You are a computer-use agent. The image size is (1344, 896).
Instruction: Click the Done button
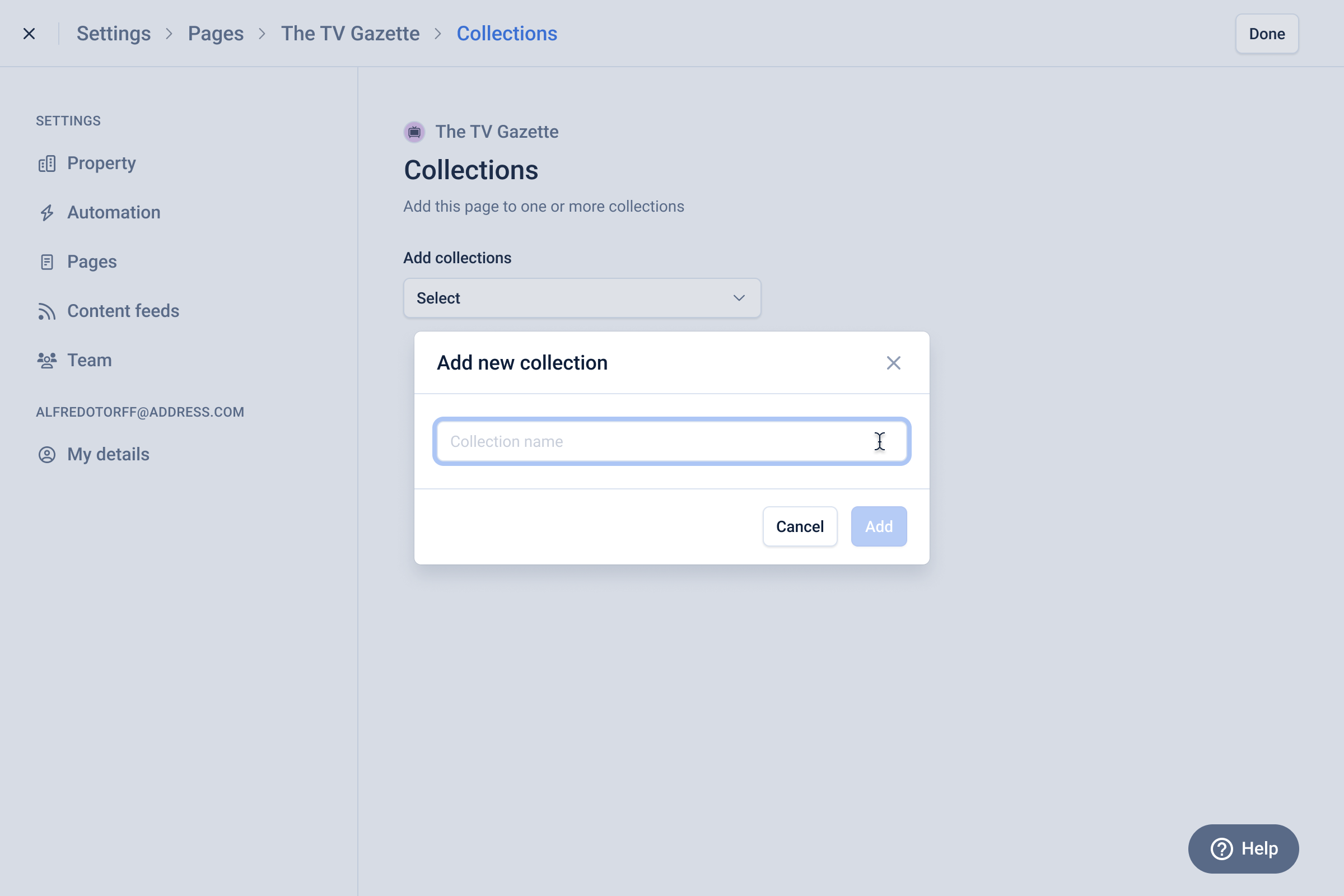pos(1266,34)
